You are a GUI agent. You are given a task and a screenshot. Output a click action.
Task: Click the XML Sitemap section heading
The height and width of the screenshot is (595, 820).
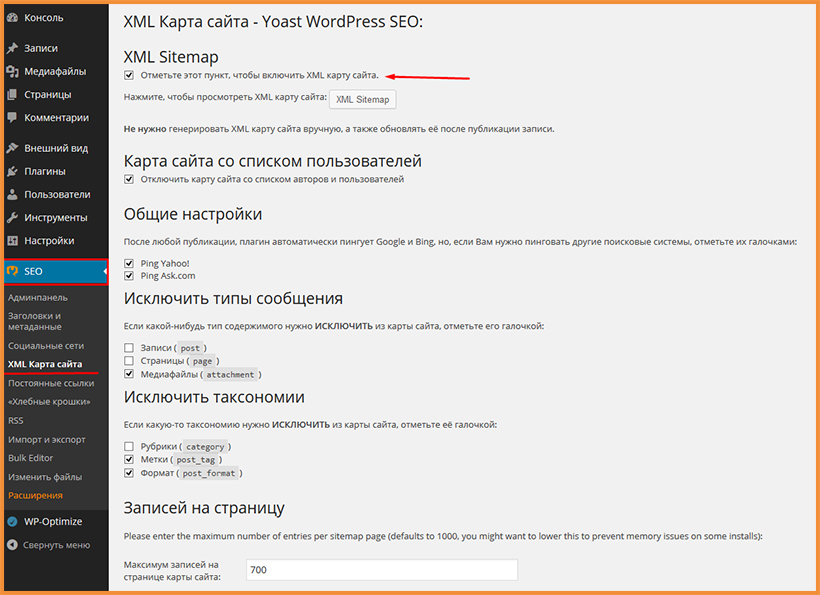tap(171, 57)
